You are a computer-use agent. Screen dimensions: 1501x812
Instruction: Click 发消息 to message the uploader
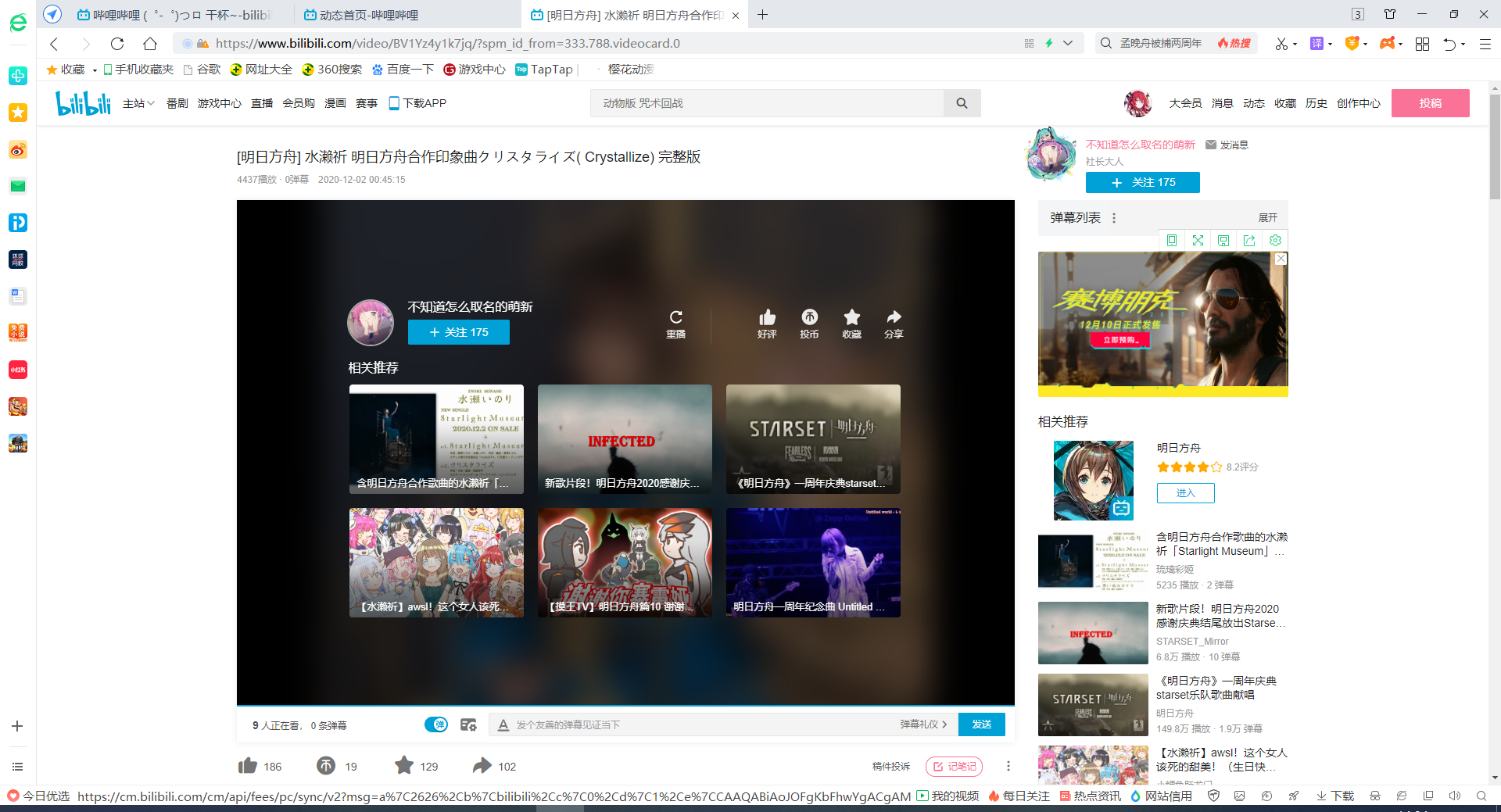tap(1227, 145)
